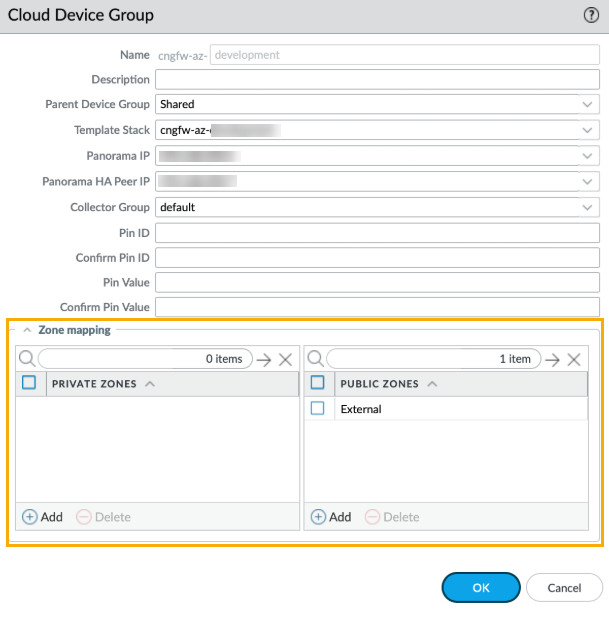
Task: Clear the Public Zones search with X icon
Action: (x=574, y=360)
